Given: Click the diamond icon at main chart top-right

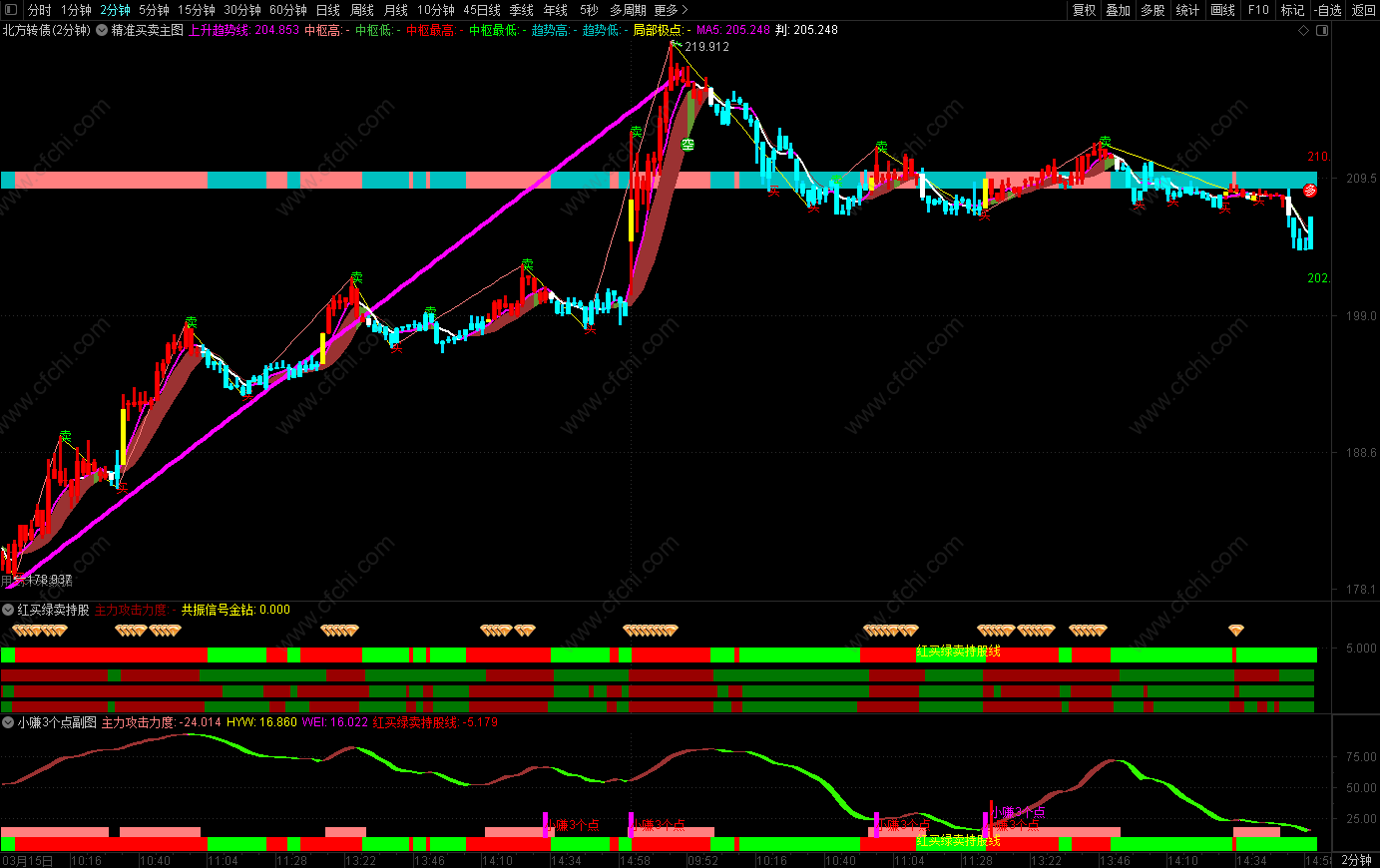Looking at the screenshot, I should (x=1303, y=30).
